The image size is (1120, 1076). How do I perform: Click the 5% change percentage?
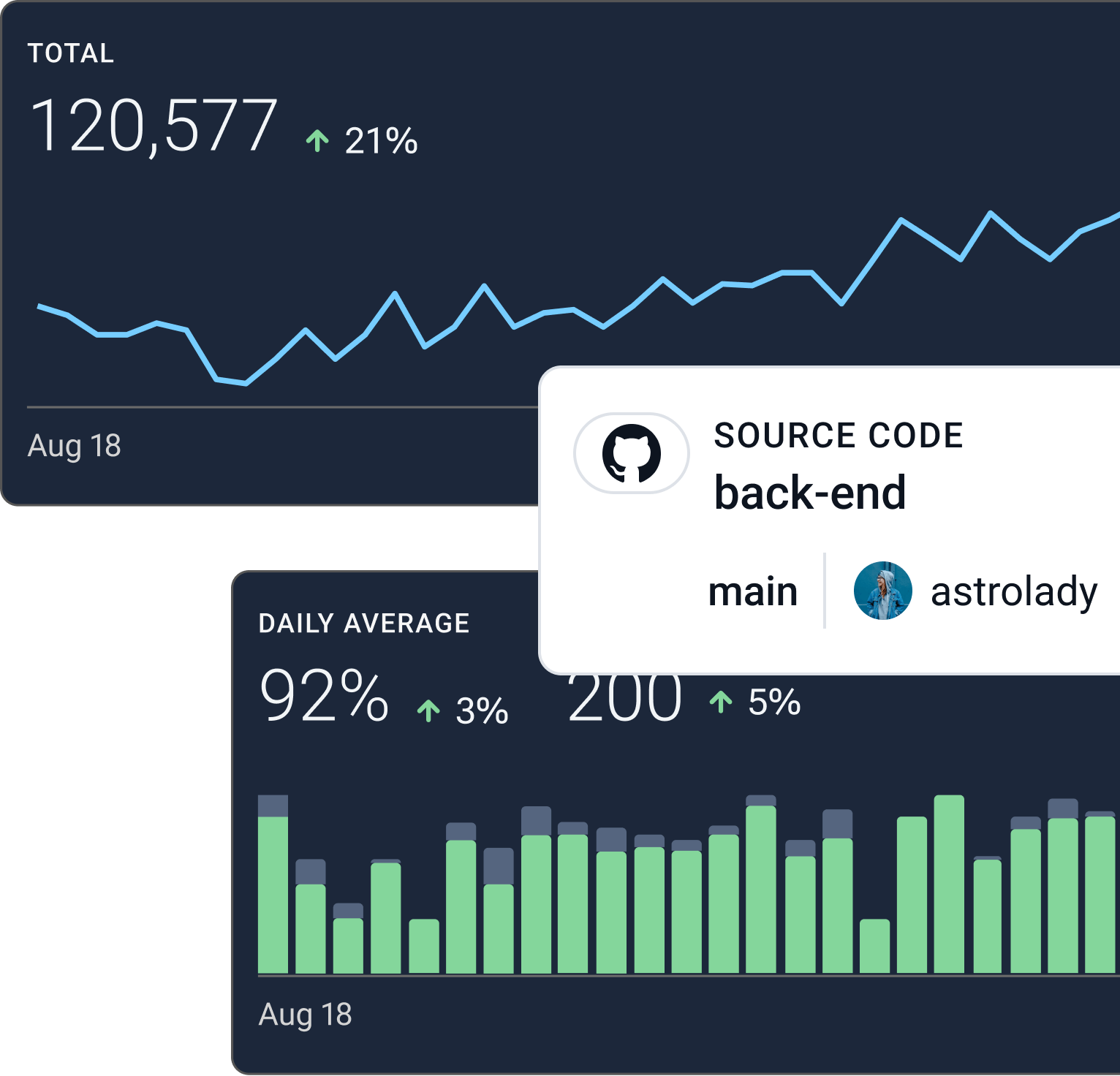pos(774,702)
